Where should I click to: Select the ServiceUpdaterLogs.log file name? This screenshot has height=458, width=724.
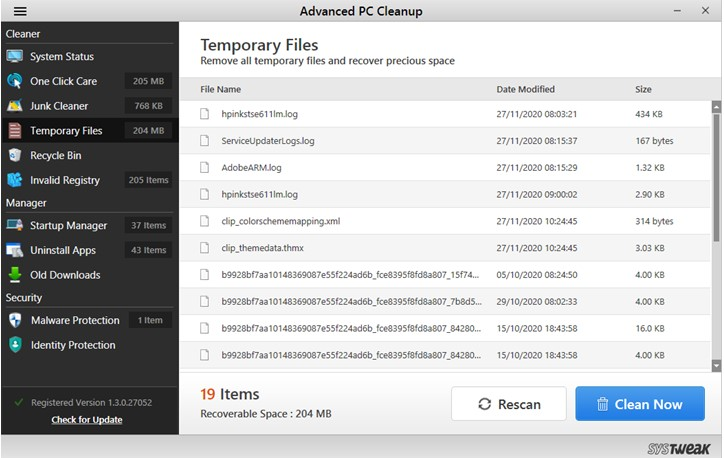click(x=268, y=141)
